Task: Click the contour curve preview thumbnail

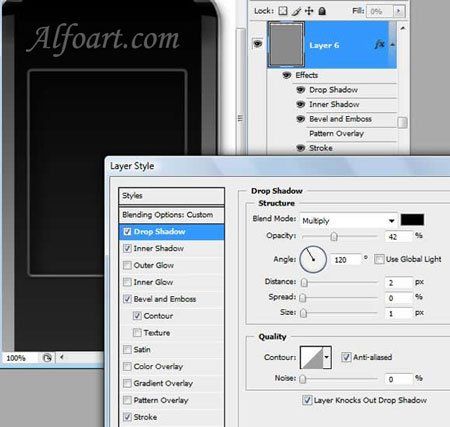Action: coord(312,357)
